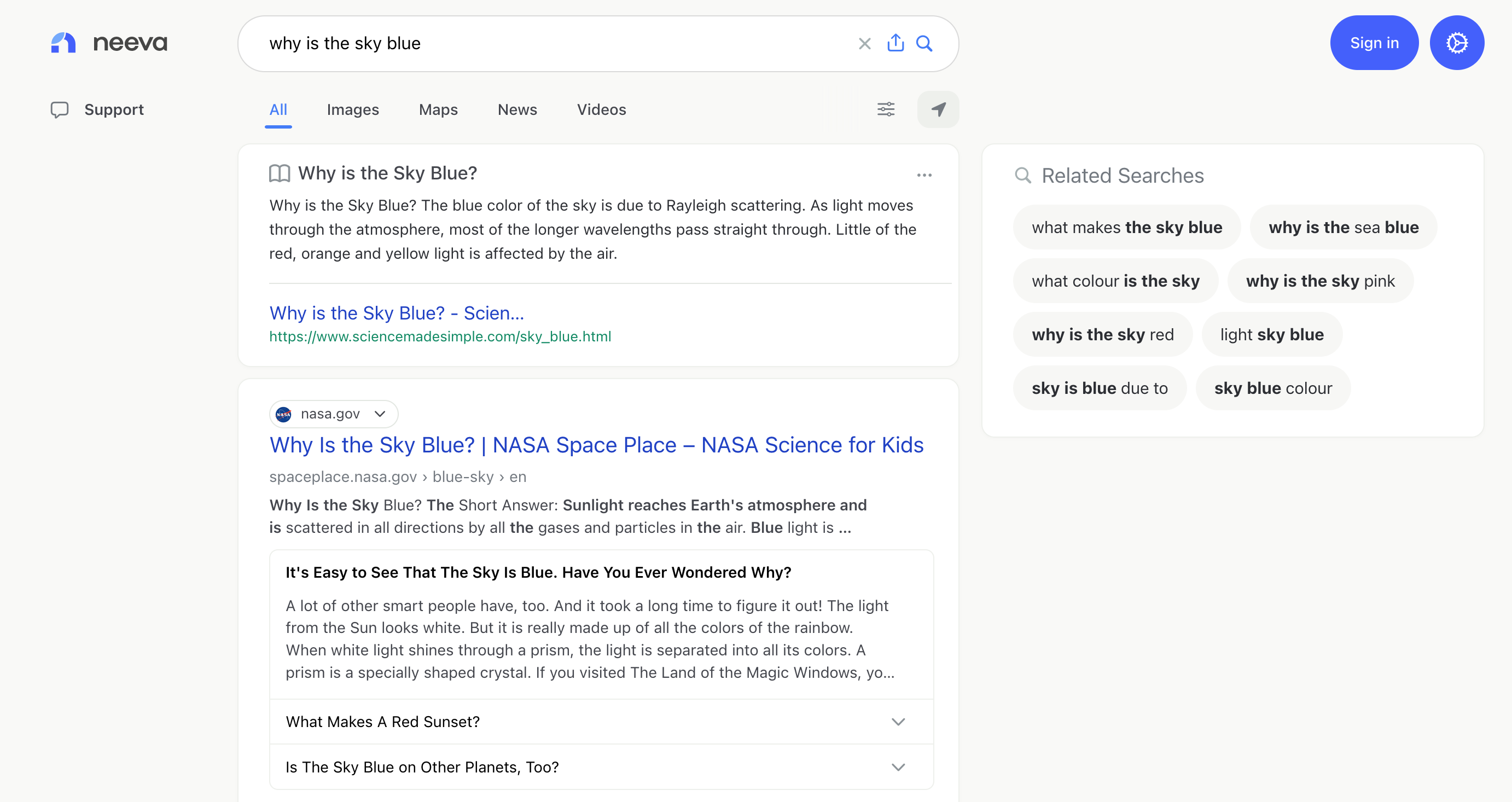Open 'Why is the Sky Blue? - Scien...' link
1512x802 pixels.
[x=396, y=313]
